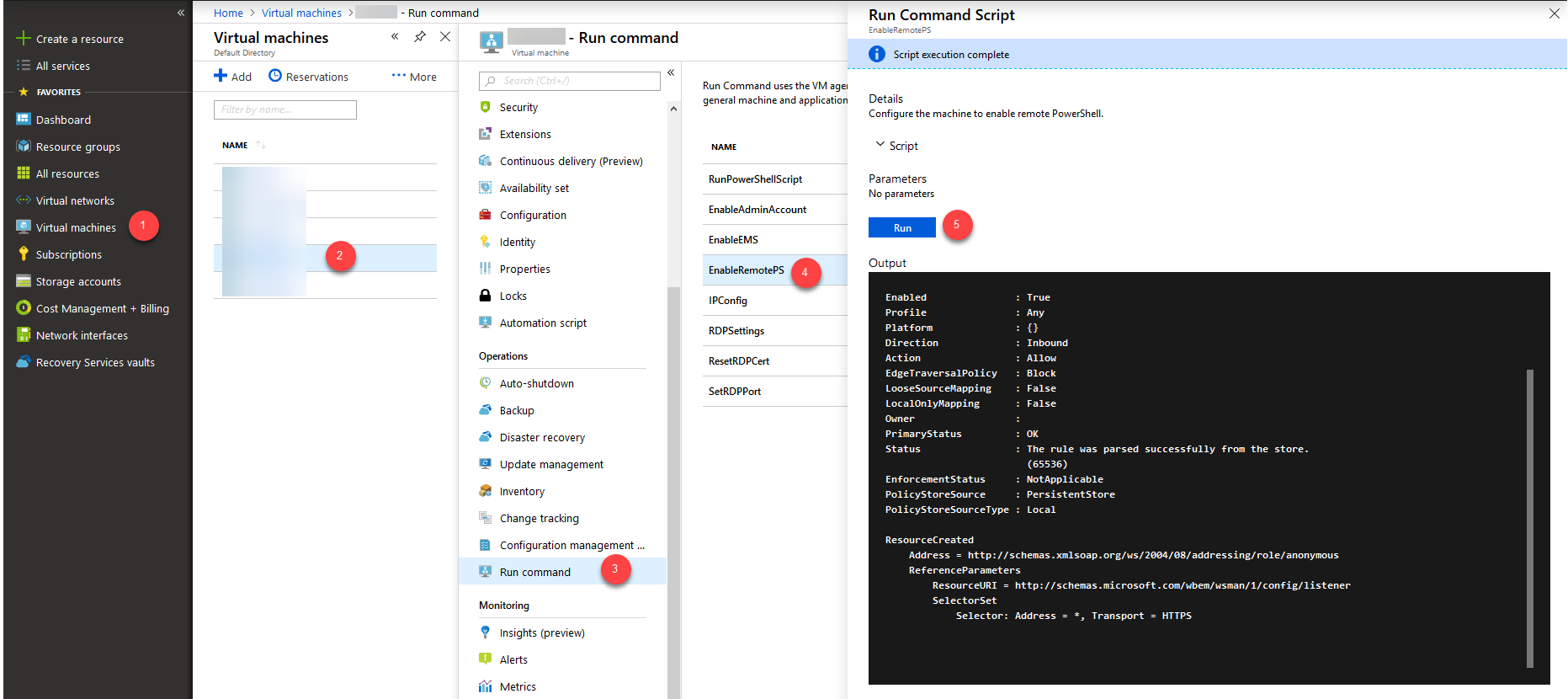Click the Network interfaces icon
Image resolution: width=1568 pixels, height=699 pixels.
tap(24, 335)
